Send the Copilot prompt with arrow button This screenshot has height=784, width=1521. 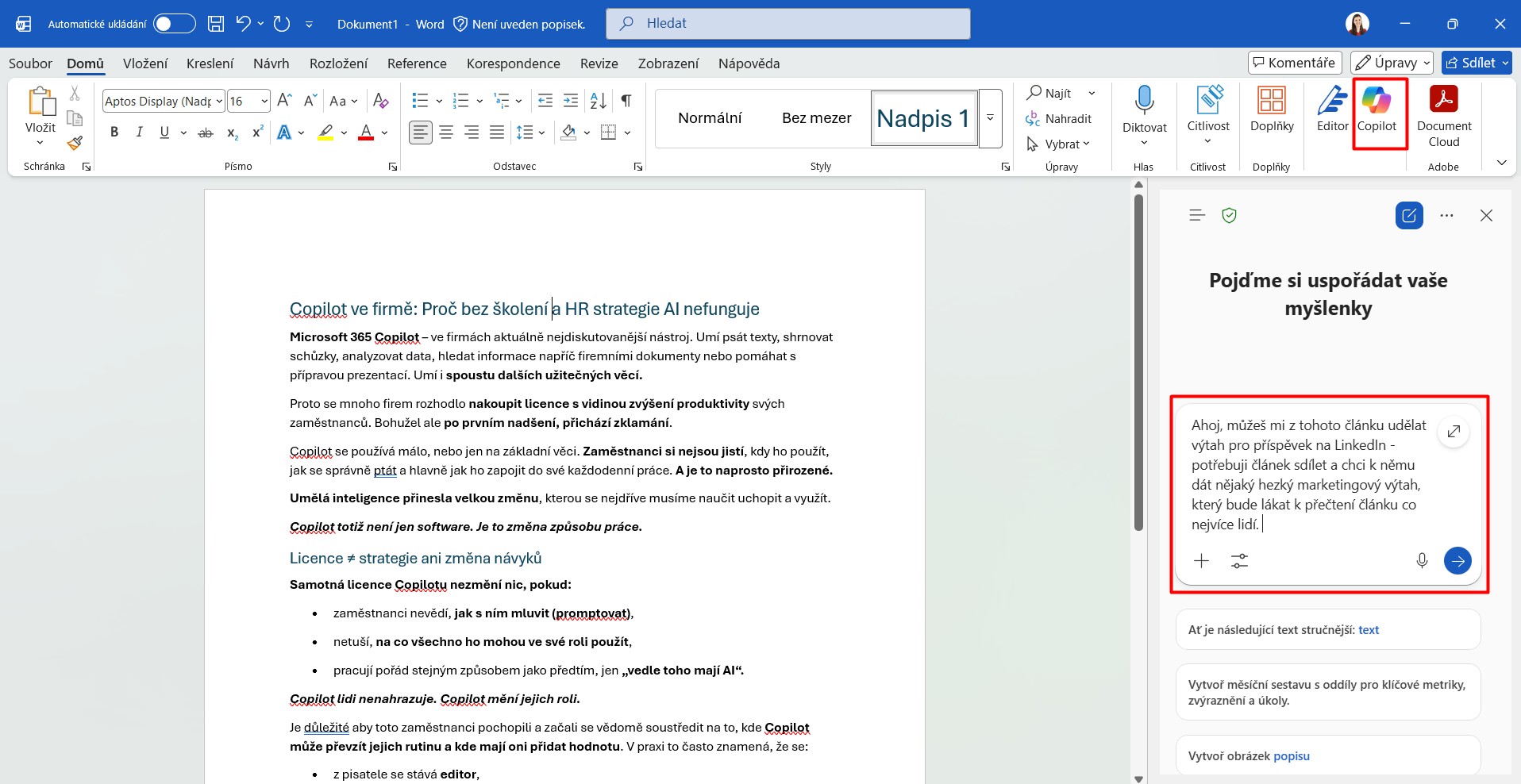click(x=1457, y=561)
